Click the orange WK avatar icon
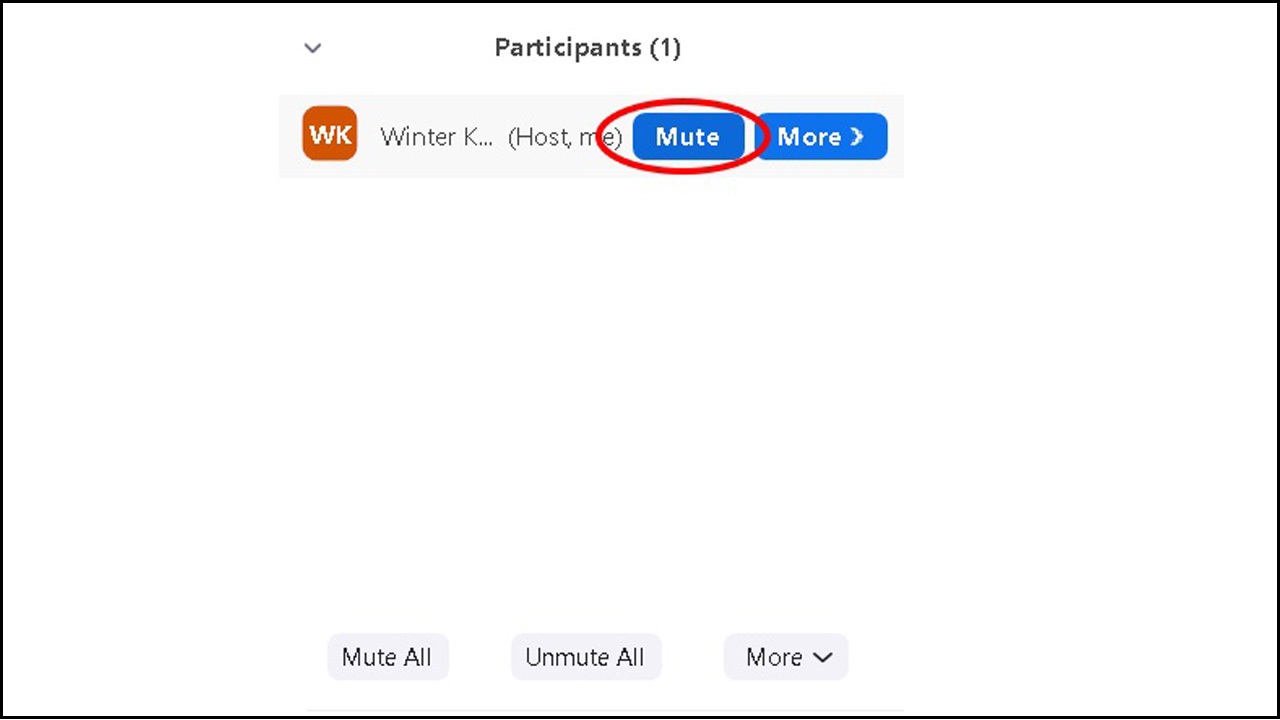The height and width of the screenshot is (720, 1280). click(329, 134)
